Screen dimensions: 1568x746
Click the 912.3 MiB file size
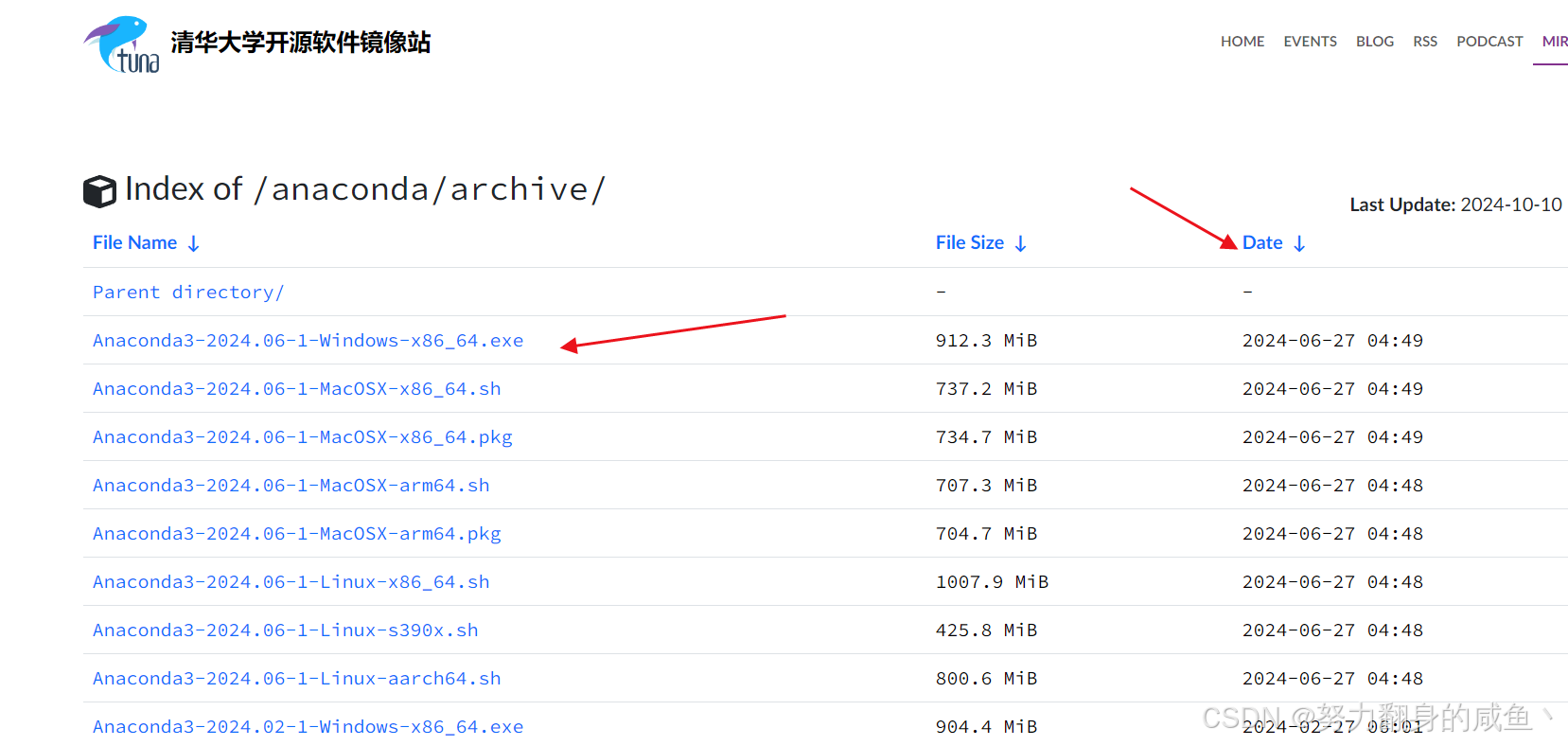tap(986, 340)
